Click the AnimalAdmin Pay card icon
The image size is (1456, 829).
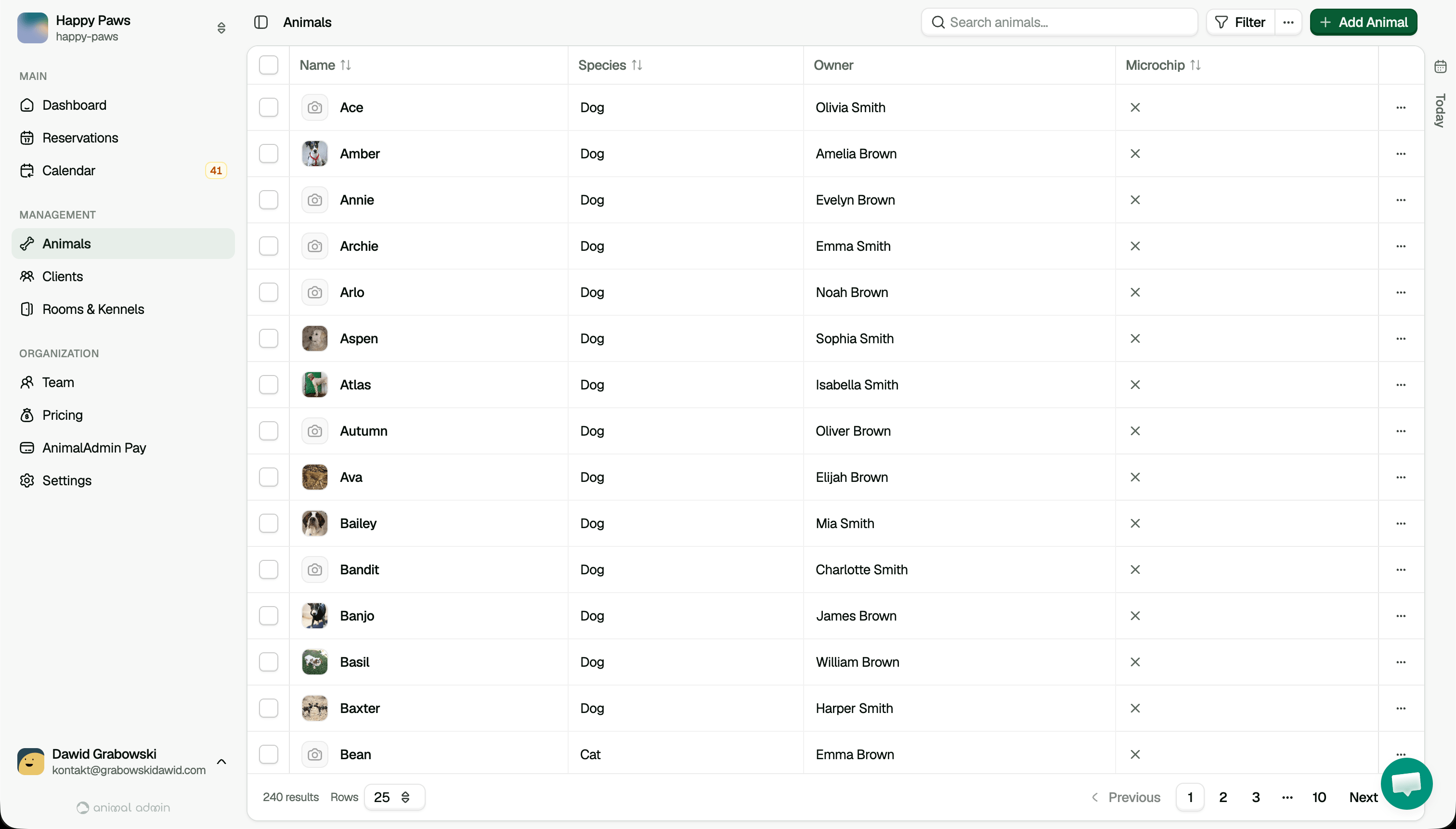pyautogui.click(x=27, y=448)
